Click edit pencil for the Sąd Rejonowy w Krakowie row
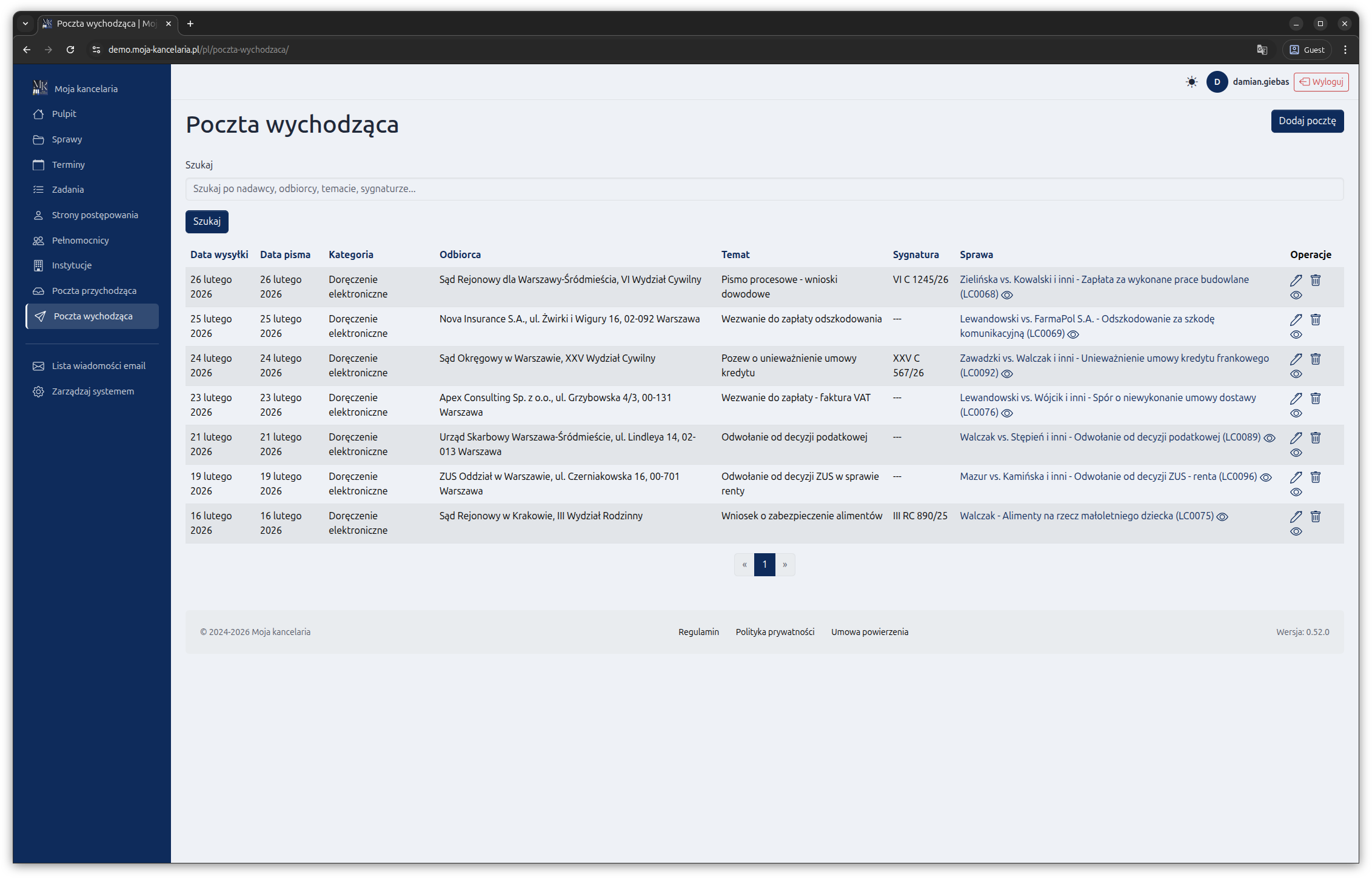 click(1296, 516)
